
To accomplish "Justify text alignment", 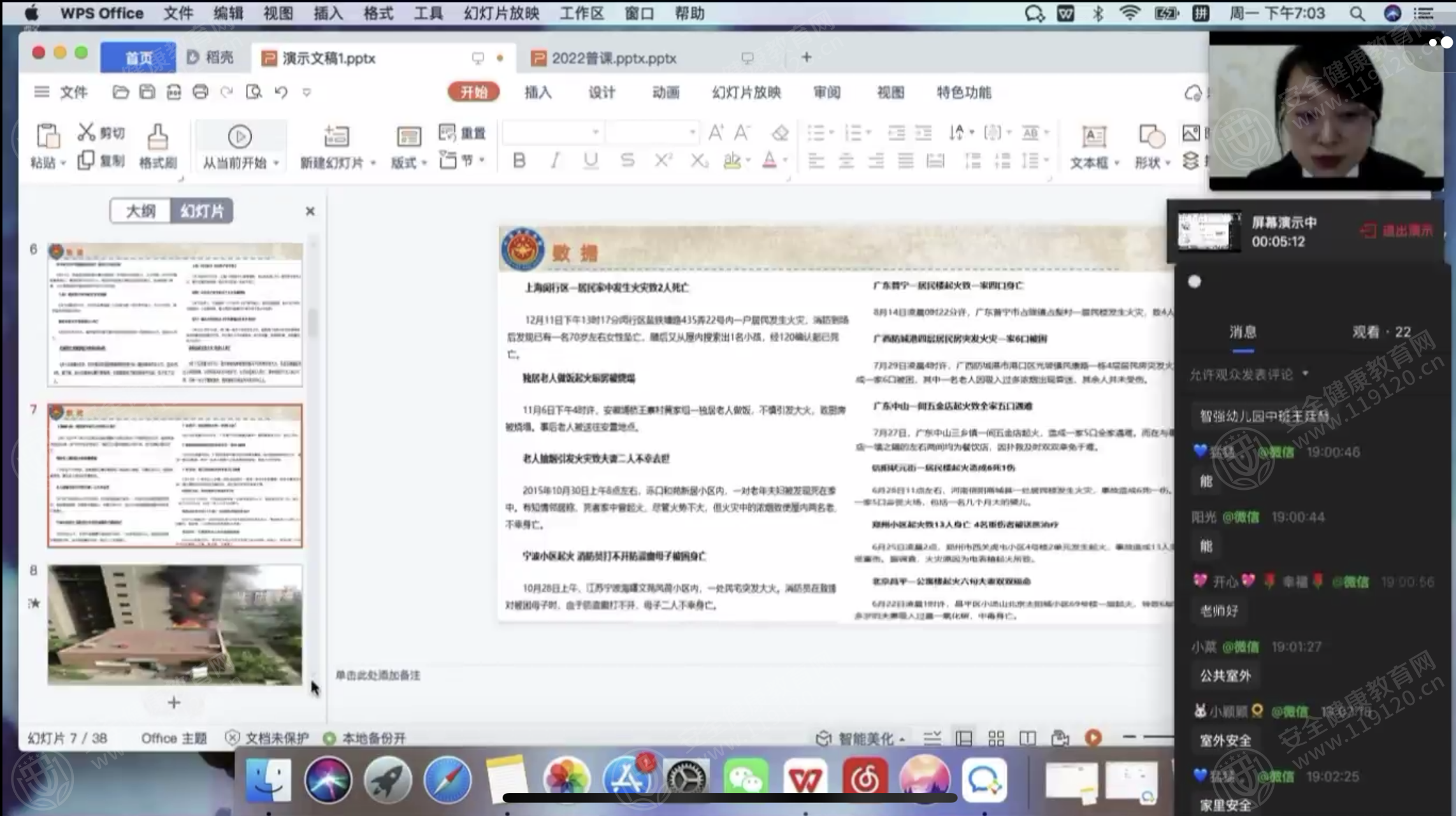I will point(905,161).
